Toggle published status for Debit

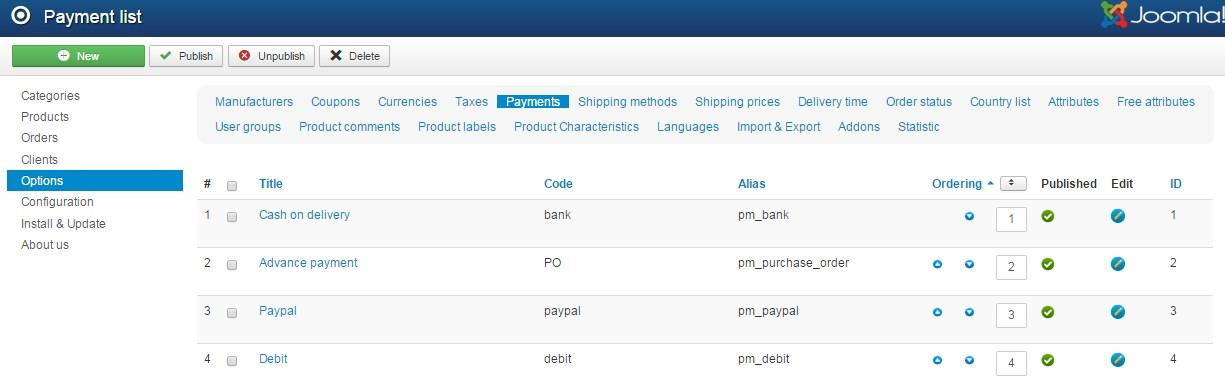[x=1048, y=360]
